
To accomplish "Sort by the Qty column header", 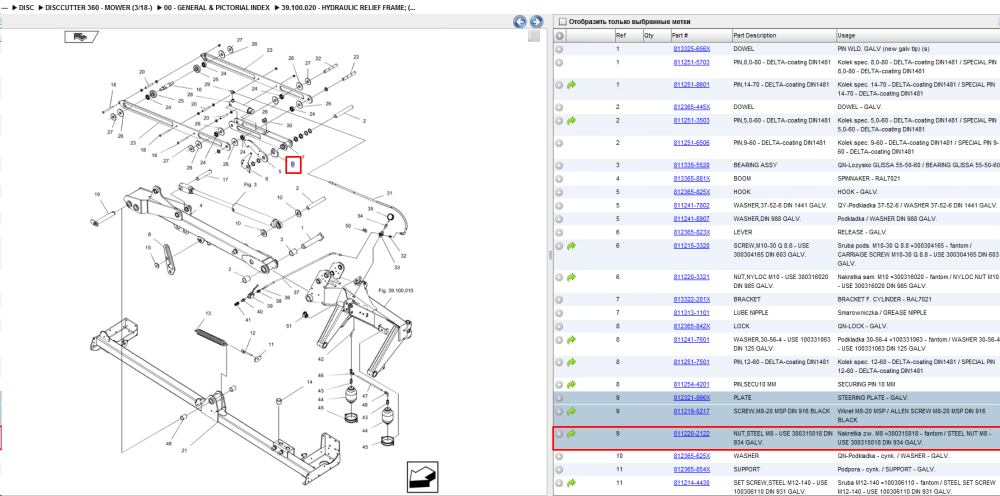I will click(x=656, y=36).
